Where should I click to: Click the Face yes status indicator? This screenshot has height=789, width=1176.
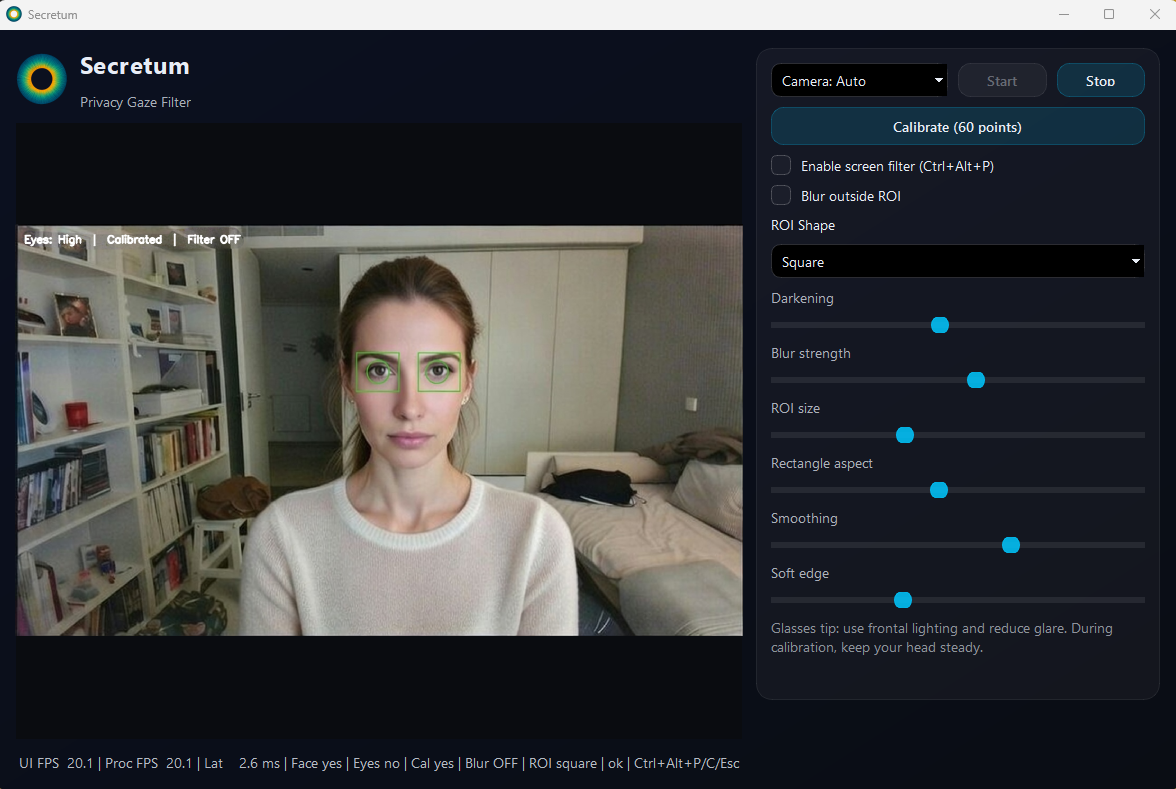pos(316,763)
